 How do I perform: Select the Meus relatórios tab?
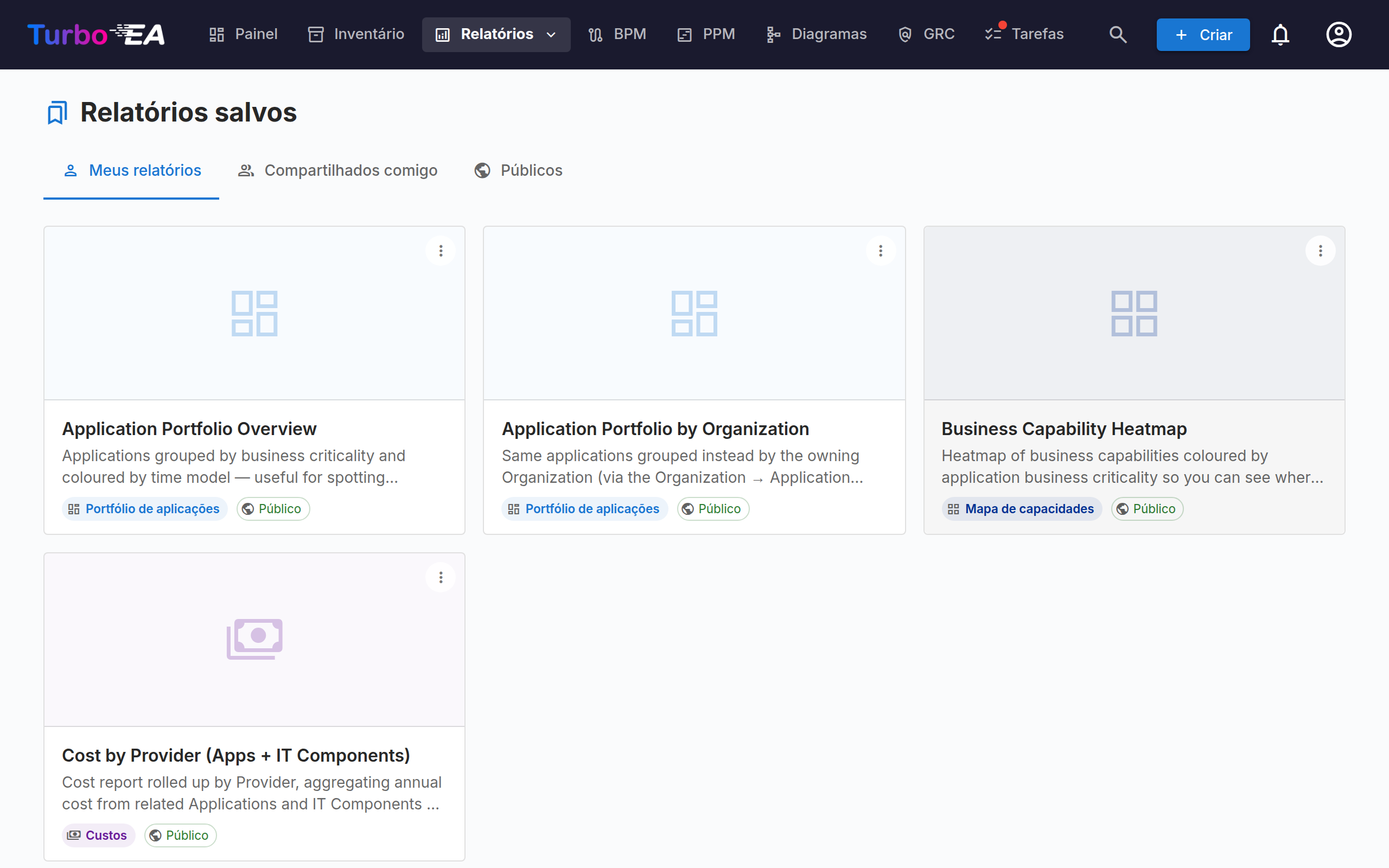131,170
